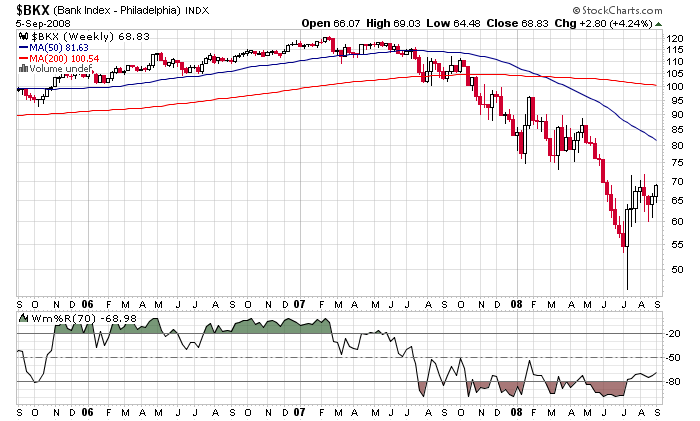The width and height of the screenshot is (700, 421).
Task: Click the volume bars icon beside Volume undef
Action: coord(24,69)
